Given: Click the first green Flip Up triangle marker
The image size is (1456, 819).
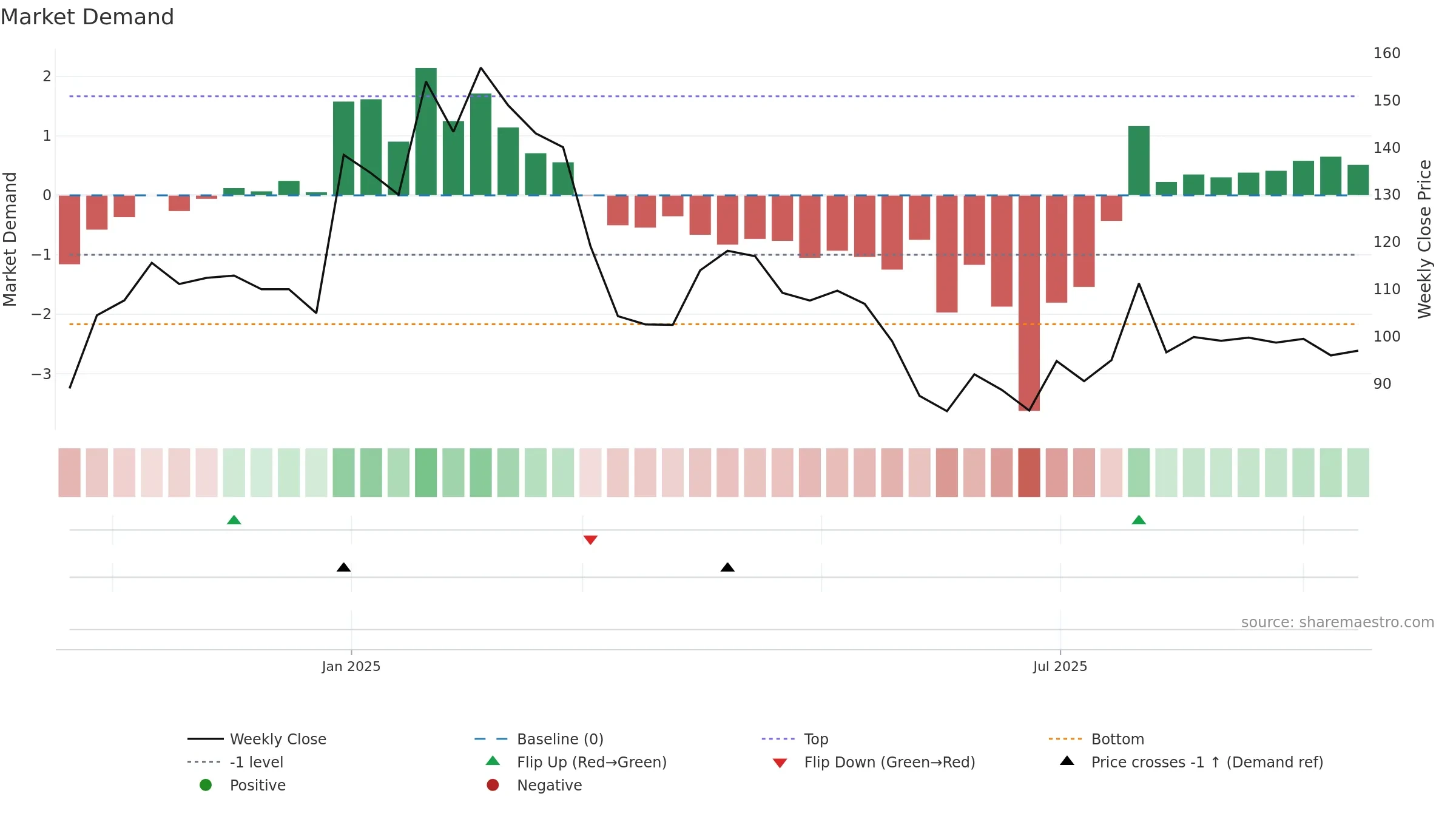Looking at the screenshot, I should tap(234, 520).
